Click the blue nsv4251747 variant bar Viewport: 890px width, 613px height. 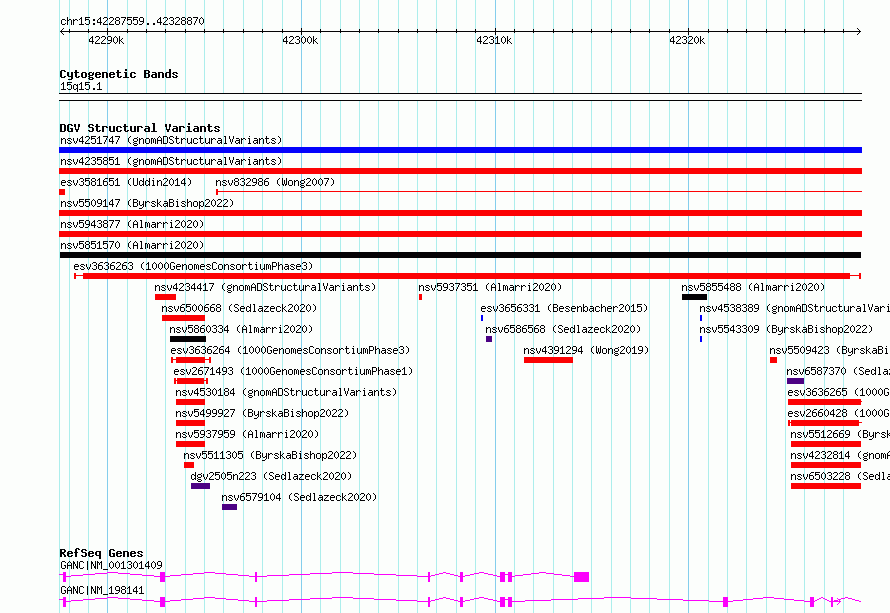click(460, 150)
